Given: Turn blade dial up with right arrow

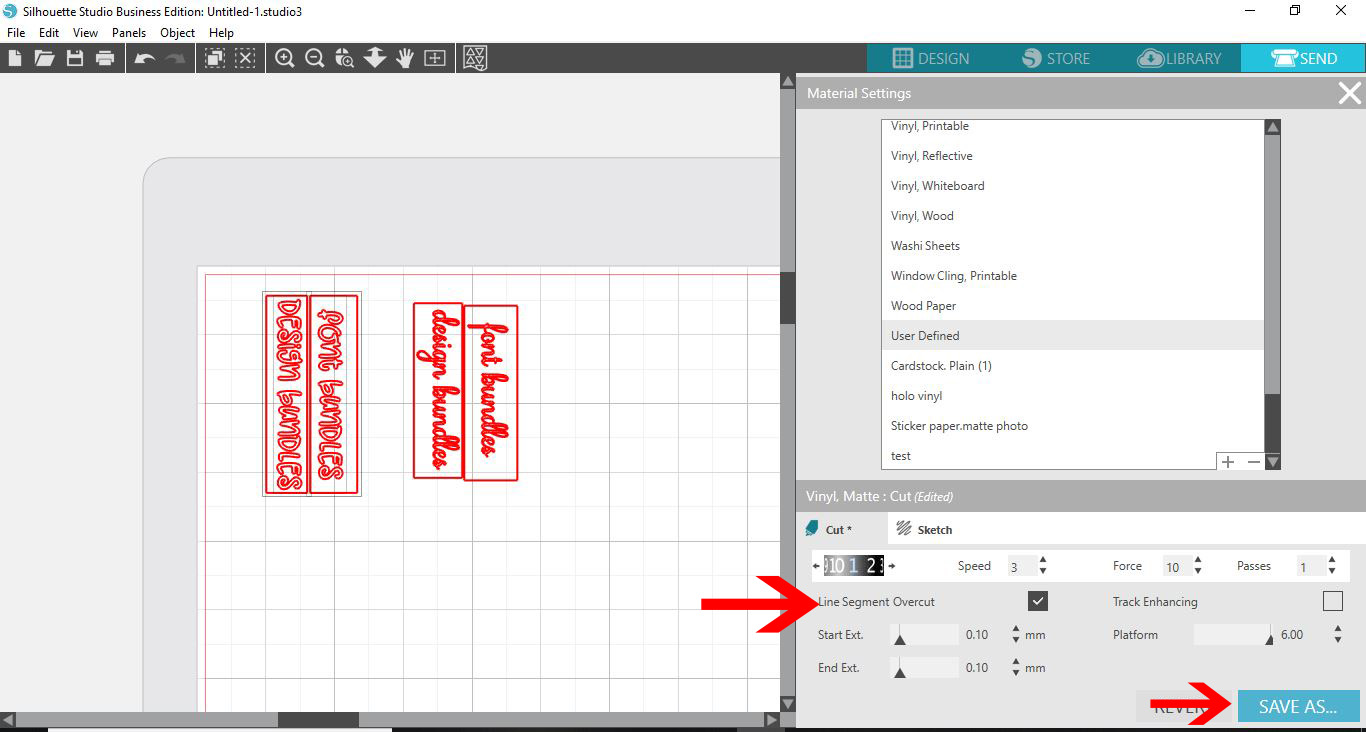Looking at the screenshot, I should coord(892,566).
